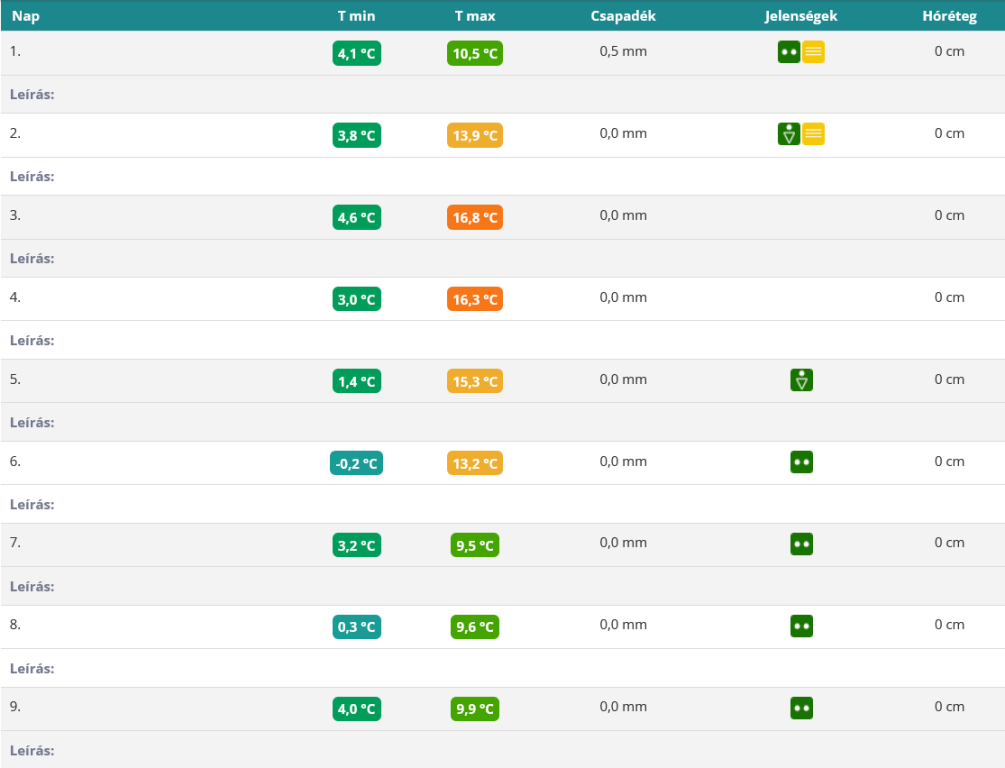Click the orange 16,8 °C max temperature badge
This screenshot has height=768, width=1005.
click(x=475, y=217)
